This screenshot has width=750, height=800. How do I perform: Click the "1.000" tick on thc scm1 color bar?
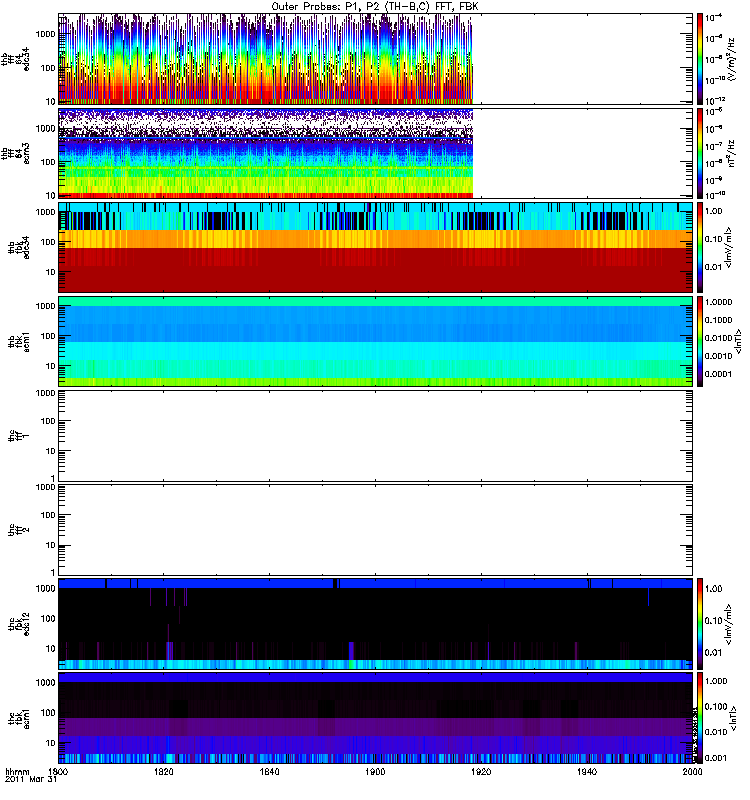tap(716, 681)
